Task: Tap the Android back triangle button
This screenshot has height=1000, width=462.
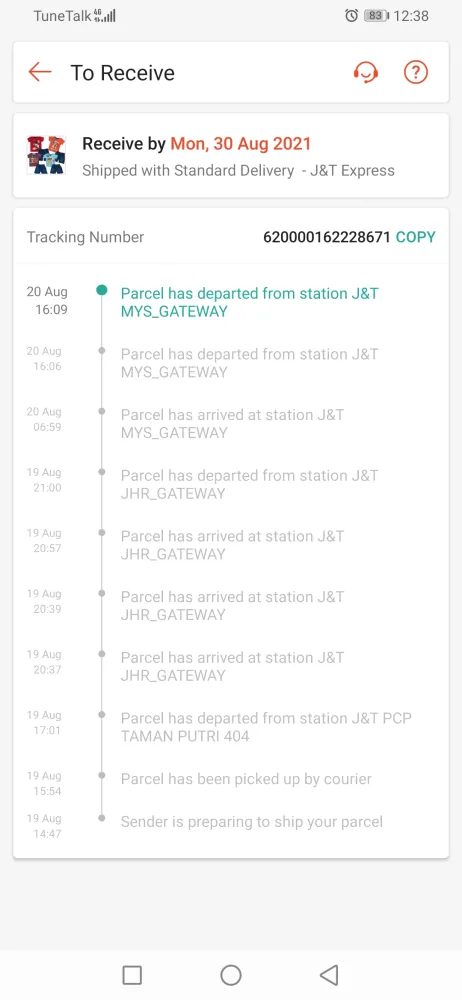Action: point(329,974)
